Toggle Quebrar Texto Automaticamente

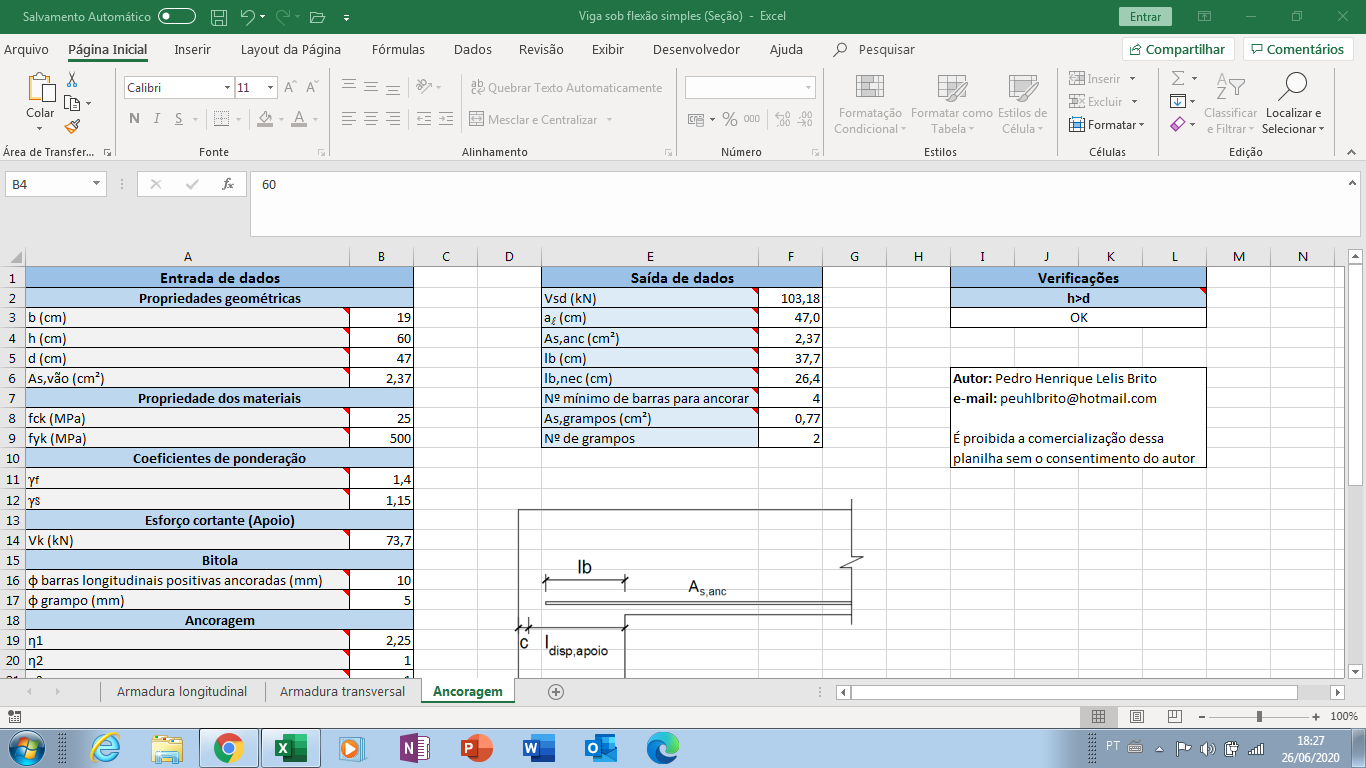pos(566,88)
